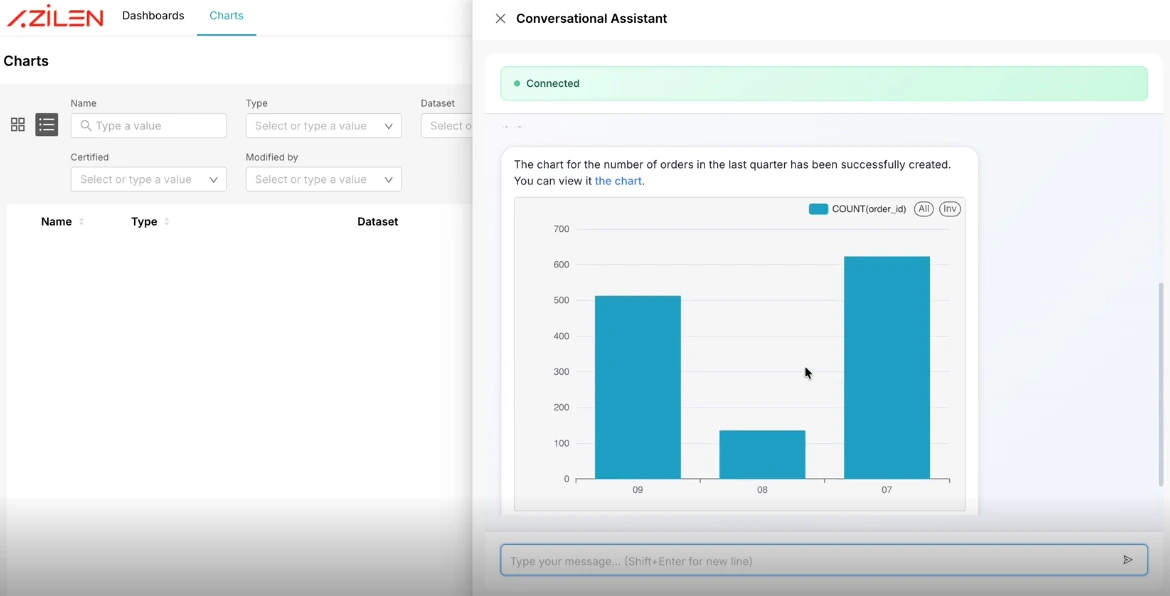1170x596 pixels.
Task: Click the sort icon beside Name column
Action: coord(81,221)
